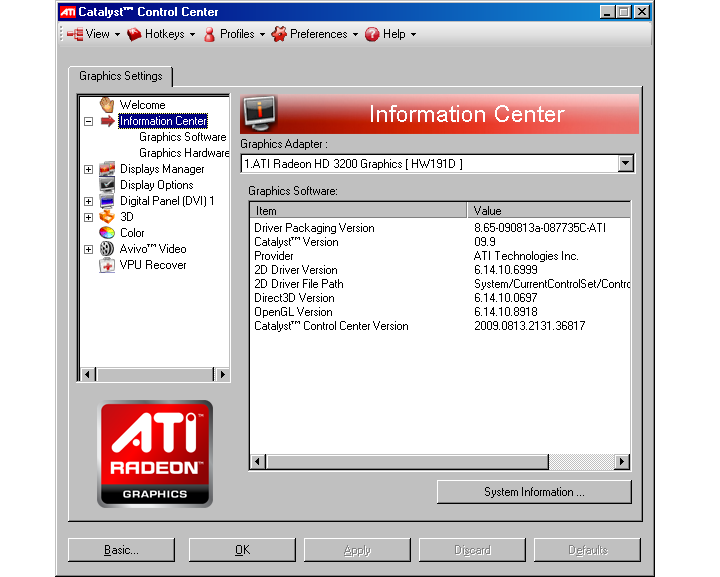
Task: Click the View menu icon
Action: [x=75, y=34]
